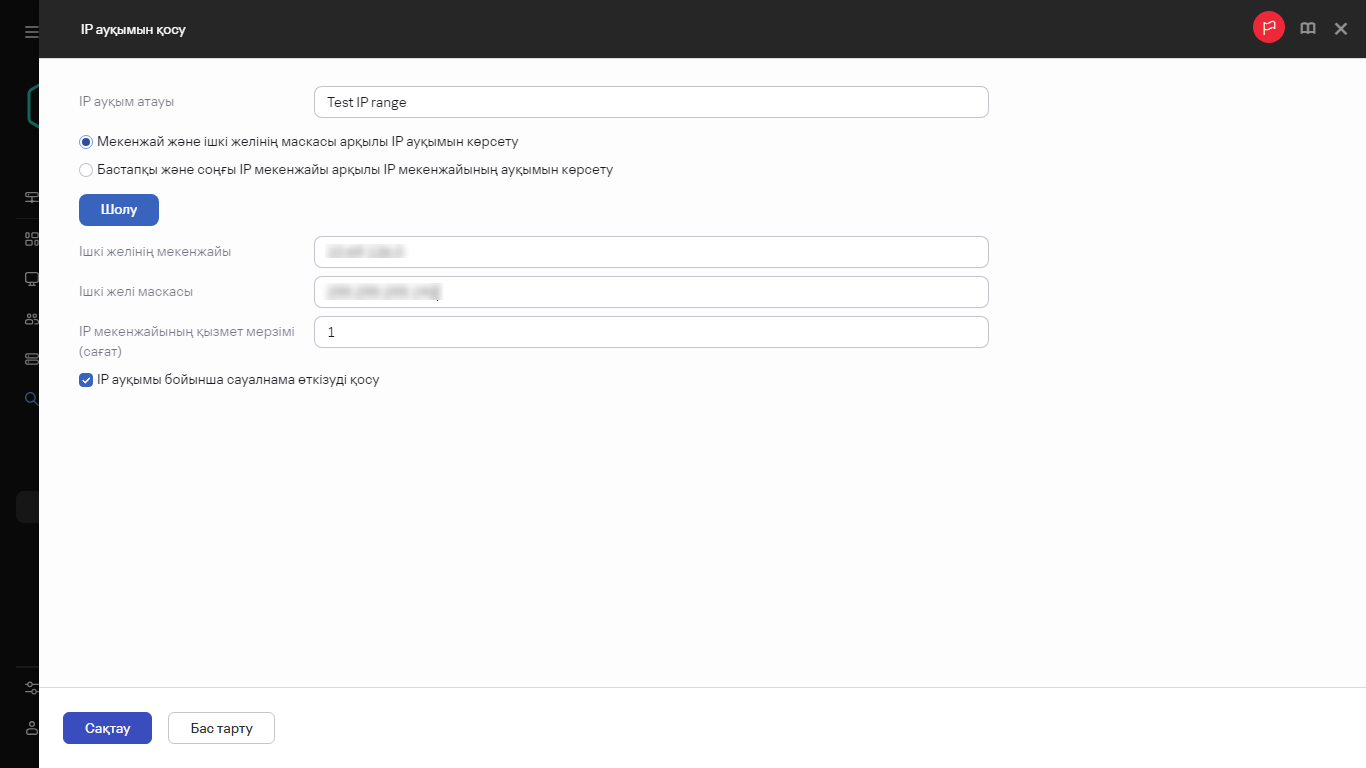
Task: Focus the IP ауқым атауы field
Action: point(651,102)
